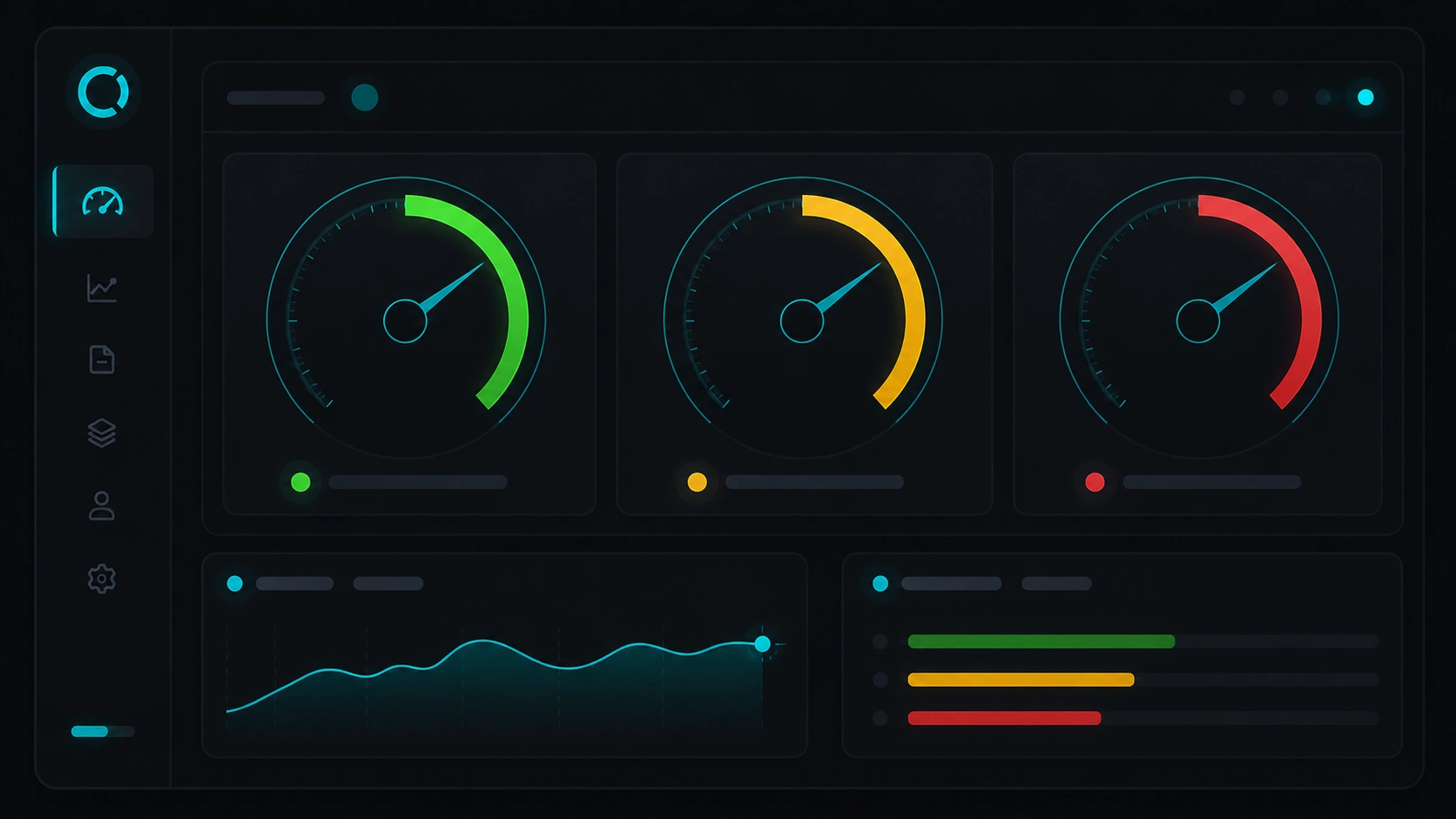Toggle the dot beside the red bar
Screen dimensions: 1456x819
click(x=880, y=718)
